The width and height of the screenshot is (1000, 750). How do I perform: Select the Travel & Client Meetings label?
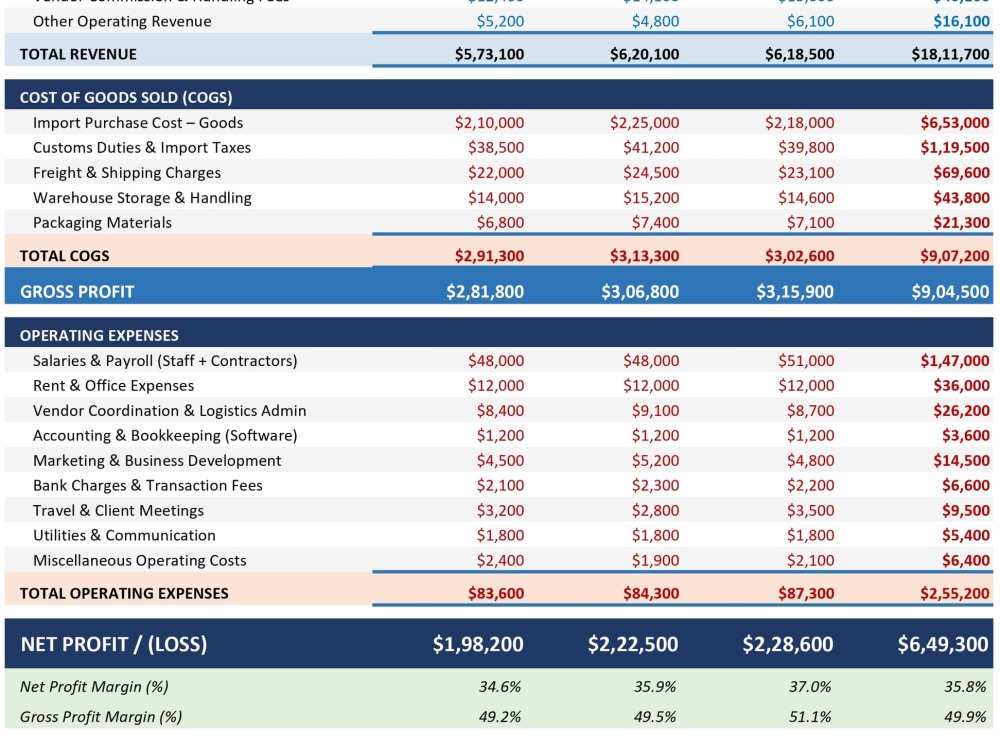[x=118, y=510]
